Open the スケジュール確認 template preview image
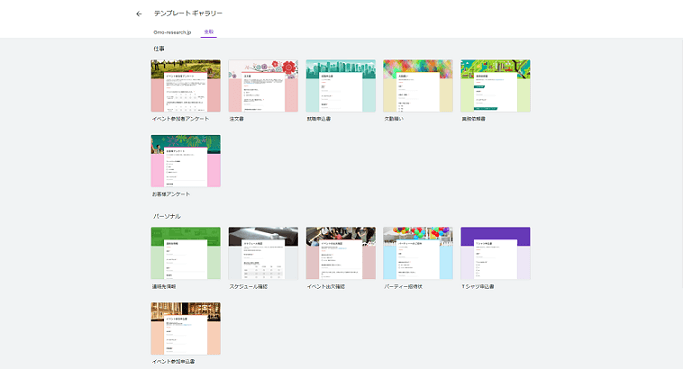 [x=263, y=253]
